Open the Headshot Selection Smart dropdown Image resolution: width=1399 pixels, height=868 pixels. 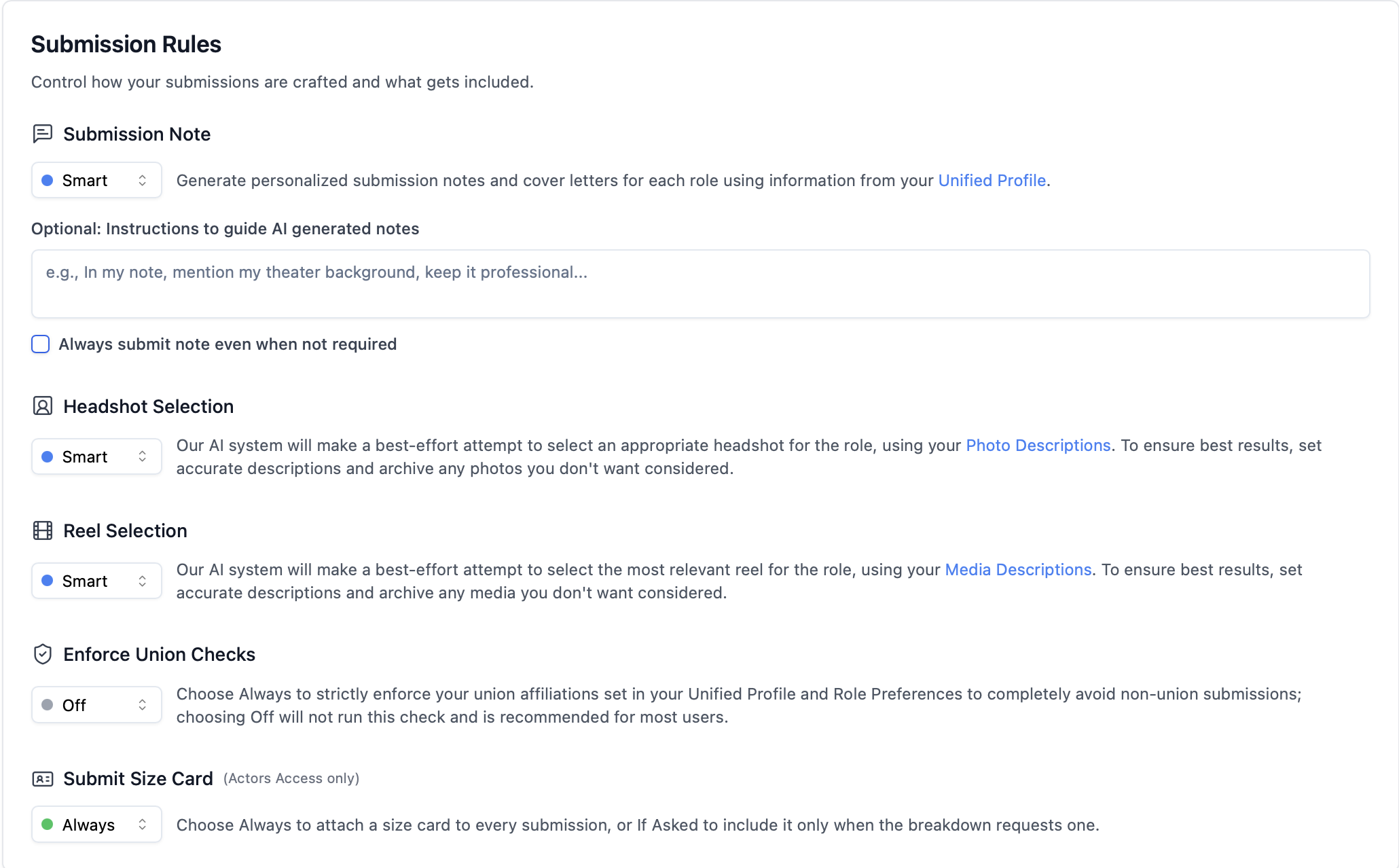point(96,456)
